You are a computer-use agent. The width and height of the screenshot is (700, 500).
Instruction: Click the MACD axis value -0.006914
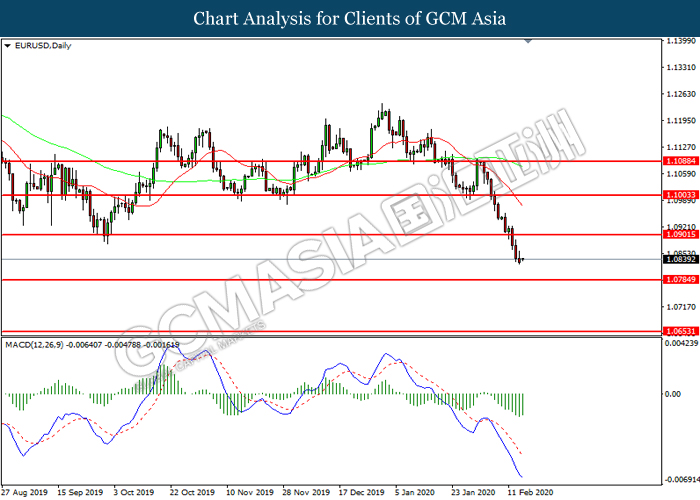[x=683, y=479]
